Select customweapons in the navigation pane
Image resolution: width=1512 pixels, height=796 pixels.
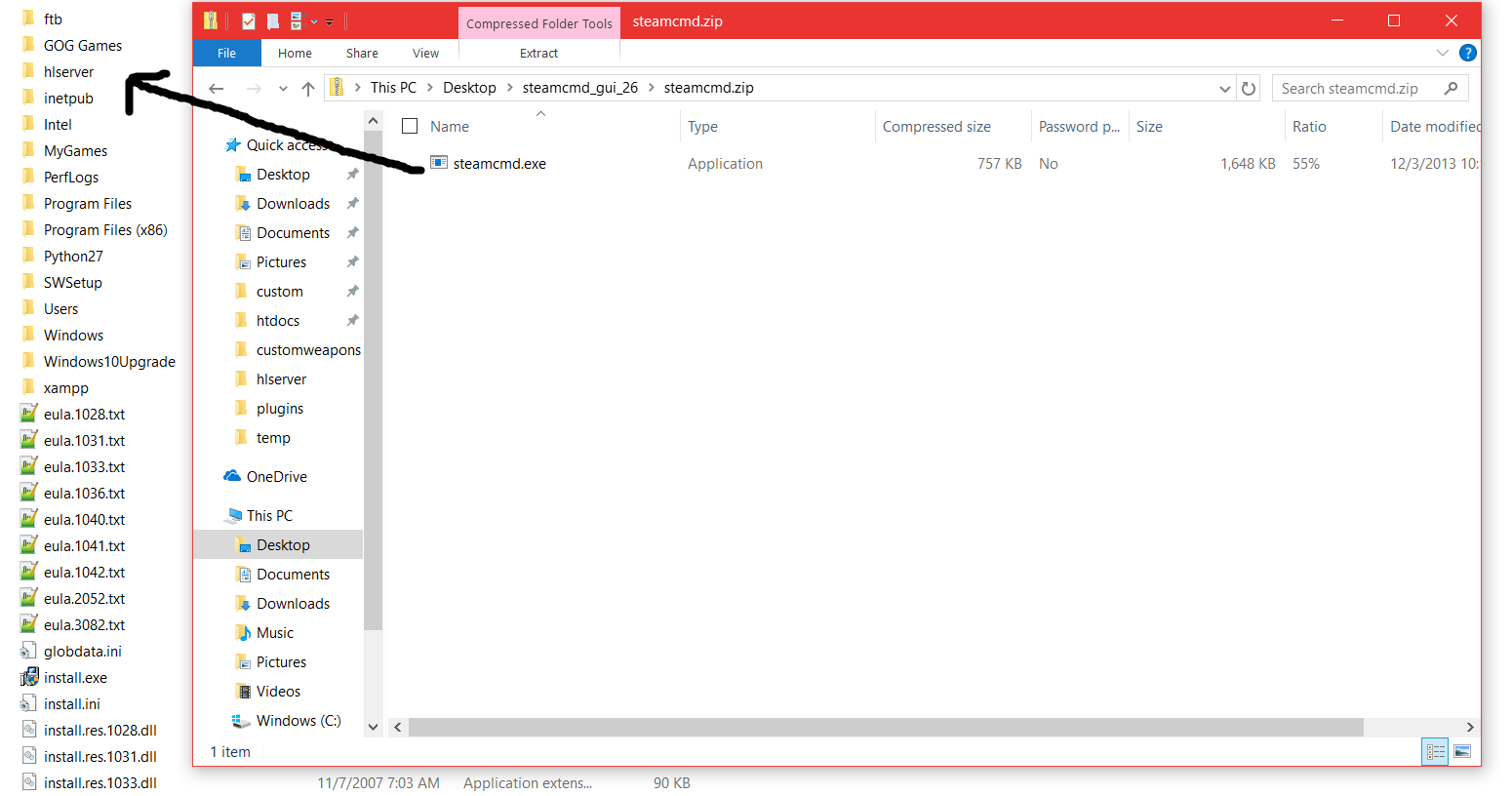pyautogui.click(x=308, y=349)
